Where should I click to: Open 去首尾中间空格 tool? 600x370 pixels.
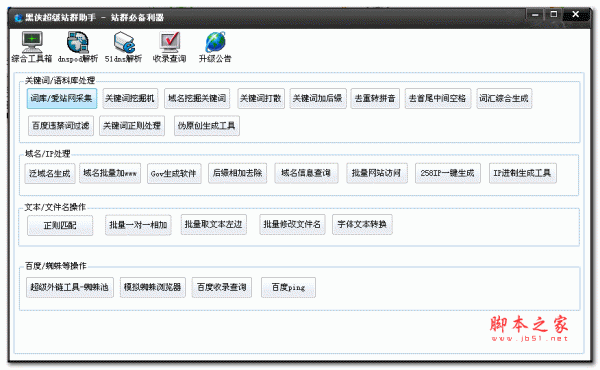coord(437,98)
